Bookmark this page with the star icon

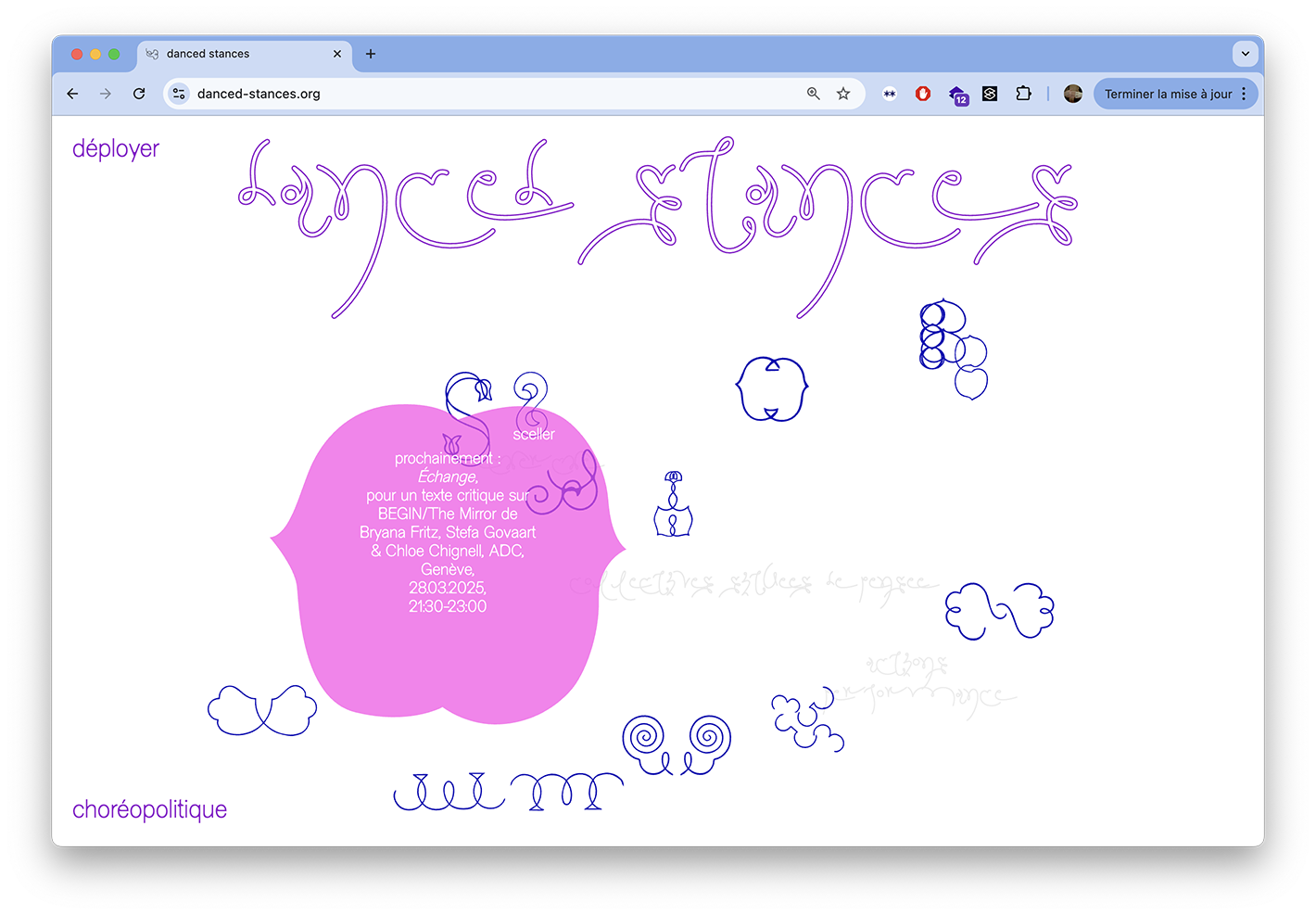843,94
